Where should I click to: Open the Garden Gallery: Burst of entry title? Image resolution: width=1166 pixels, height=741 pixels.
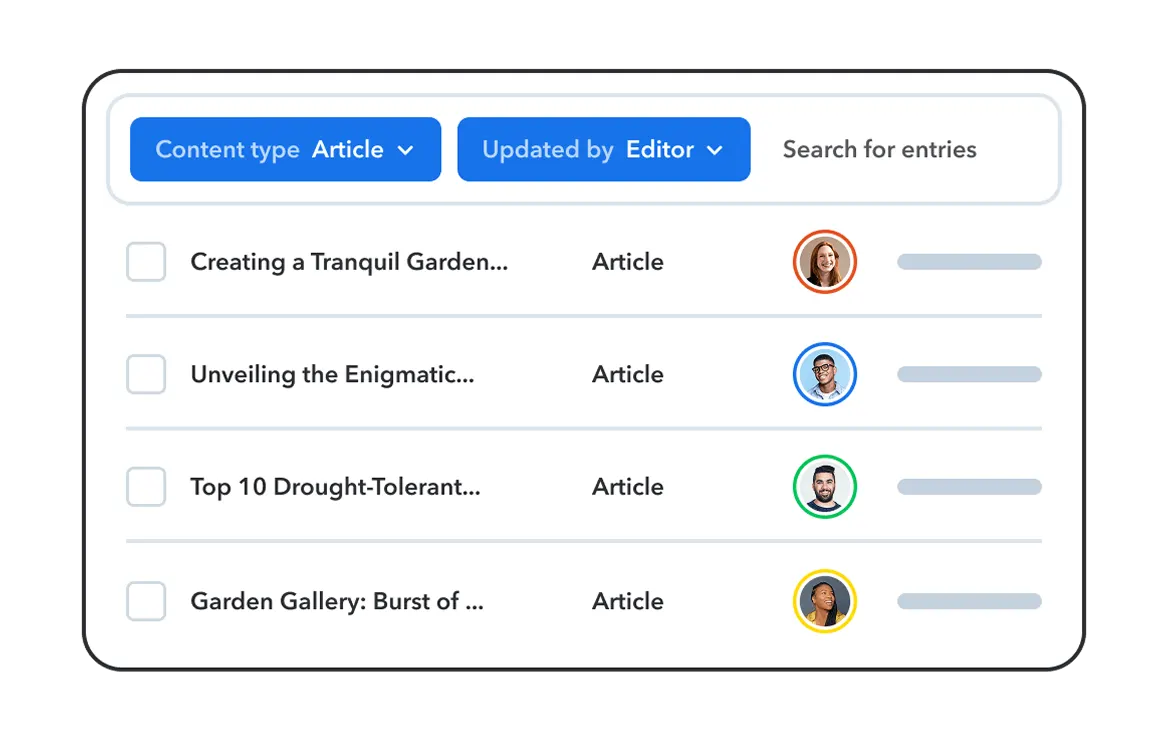(337, 601)
